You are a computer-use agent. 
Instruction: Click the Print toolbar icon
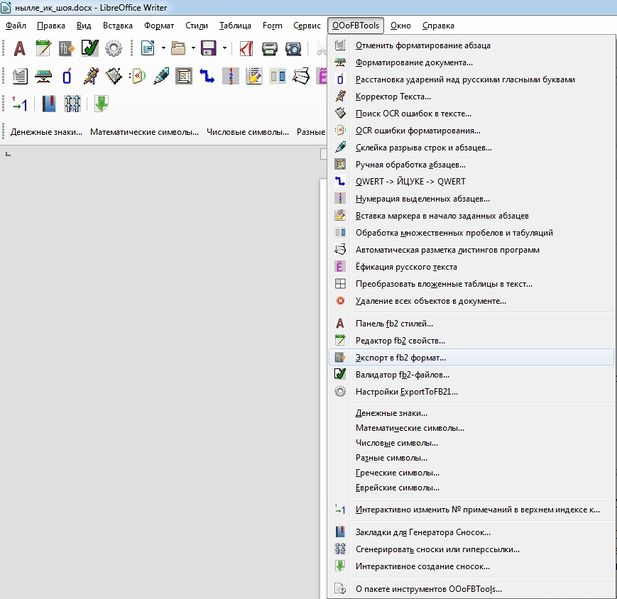pyautogui.click(x=270, y=49)
